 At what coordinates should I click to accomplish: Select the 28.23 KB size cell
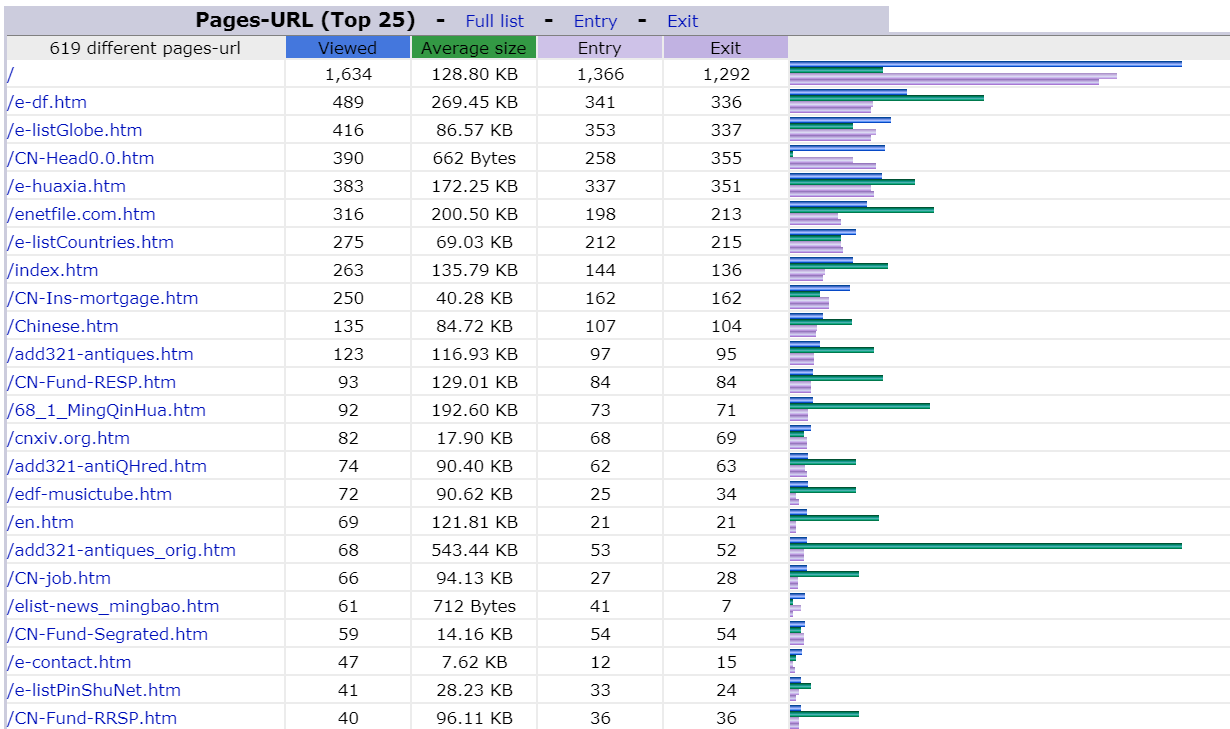(474, 690)
